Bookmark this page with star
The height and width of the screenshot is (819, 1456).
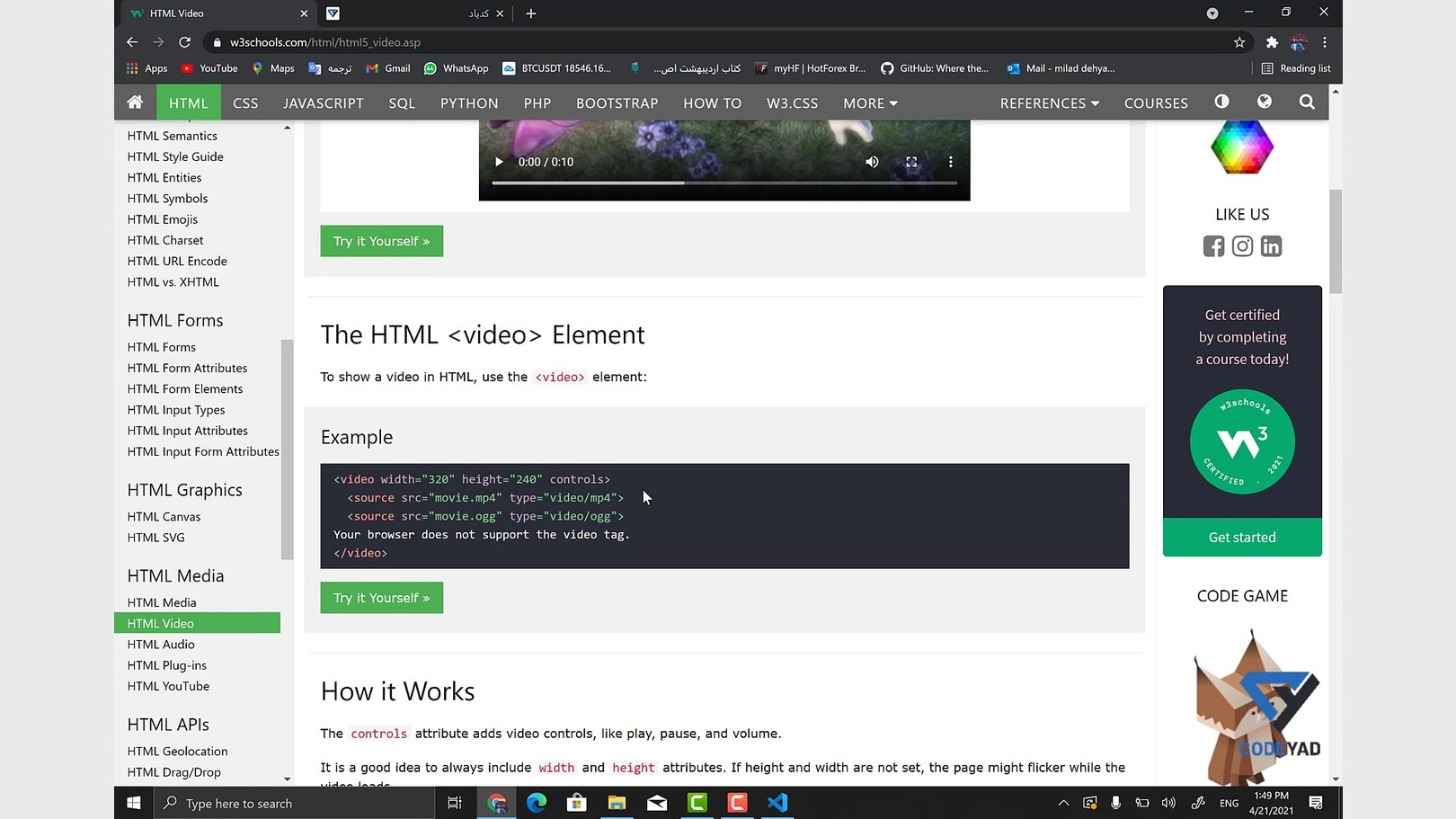[1239, 42]
